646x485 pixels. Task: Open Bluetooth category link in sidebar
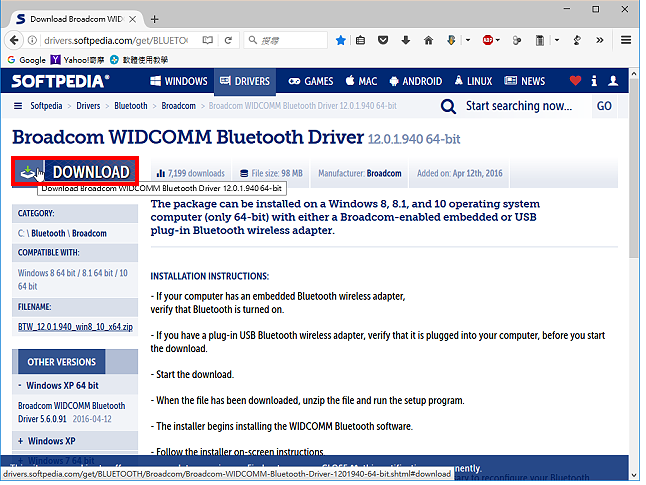(48, 233)
